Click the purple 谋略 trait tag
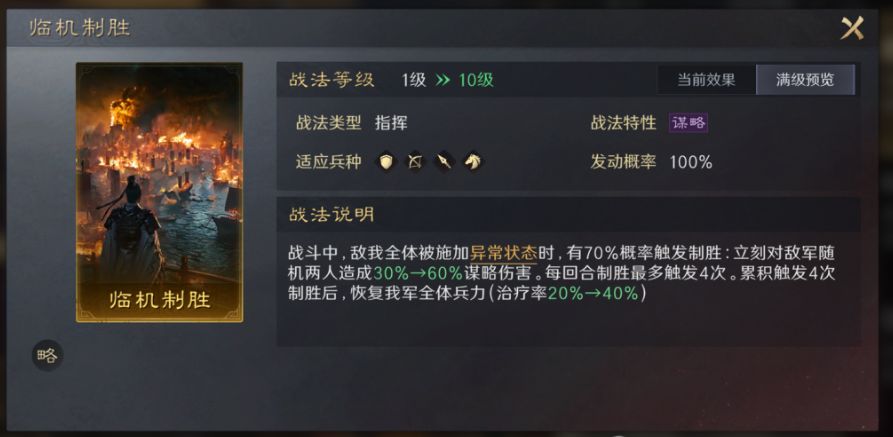This screenshot has height=437, width=893. pyautogui.click(x=689, y=123)
